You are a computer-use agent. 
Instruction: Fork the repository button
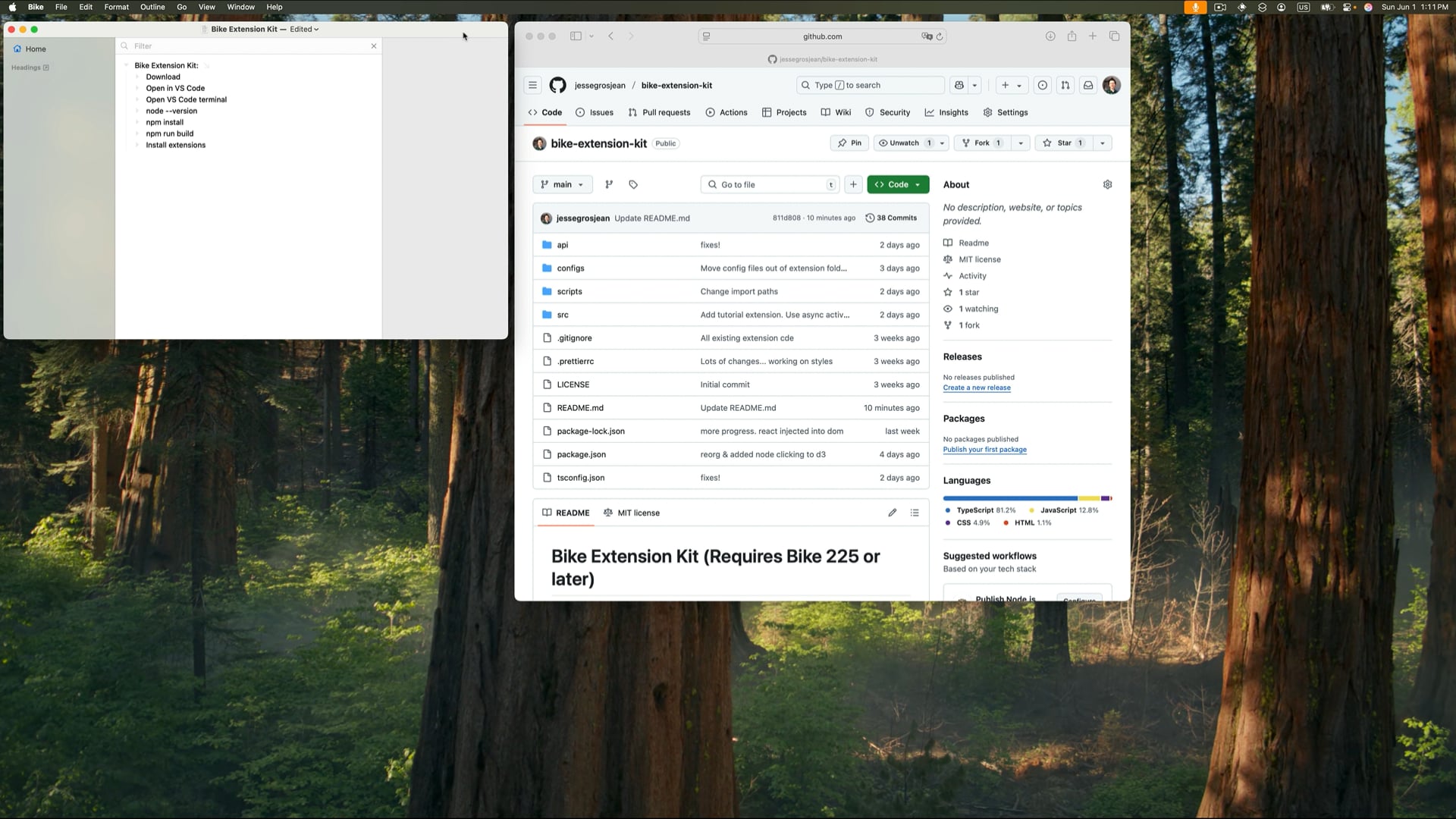coord(983,143)
